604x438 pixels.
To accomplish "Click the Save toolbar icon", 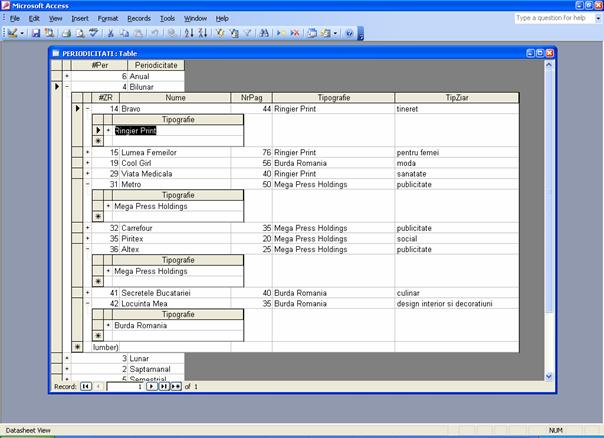I will (x=36, y=33).
